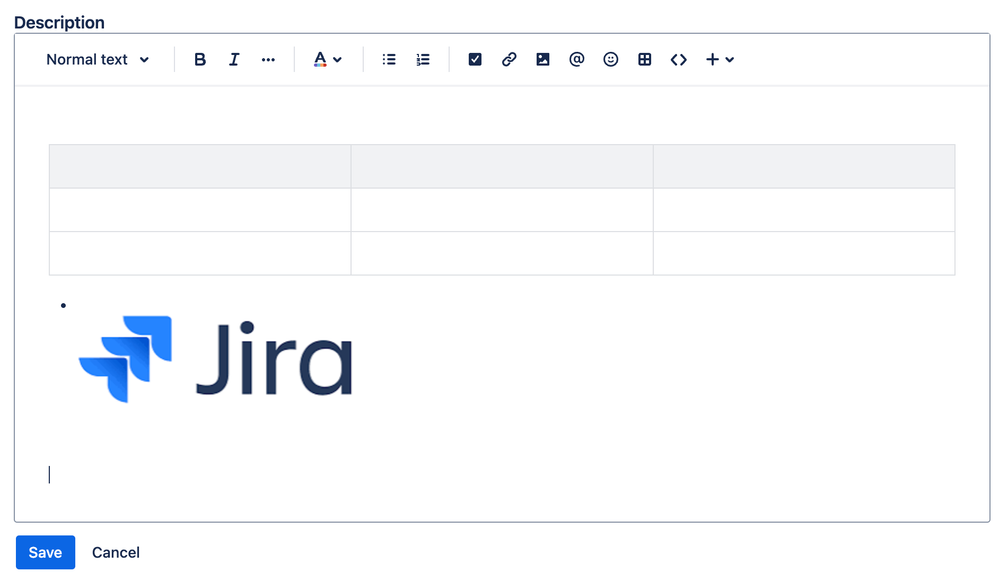Open the text color picker
The width and height of the screenshot is (999, 583).
pos(327,59)
